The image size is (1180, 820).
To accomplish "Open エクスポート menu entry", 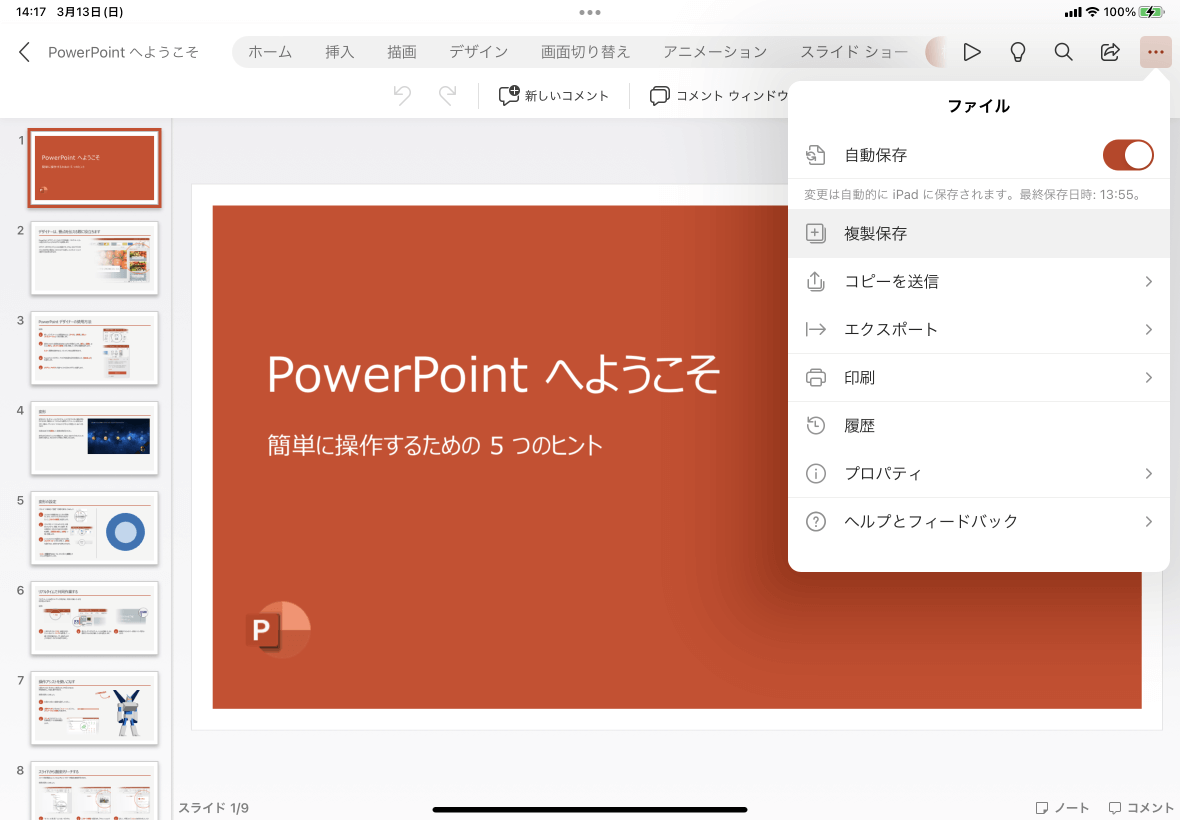I will coord(978,330).
